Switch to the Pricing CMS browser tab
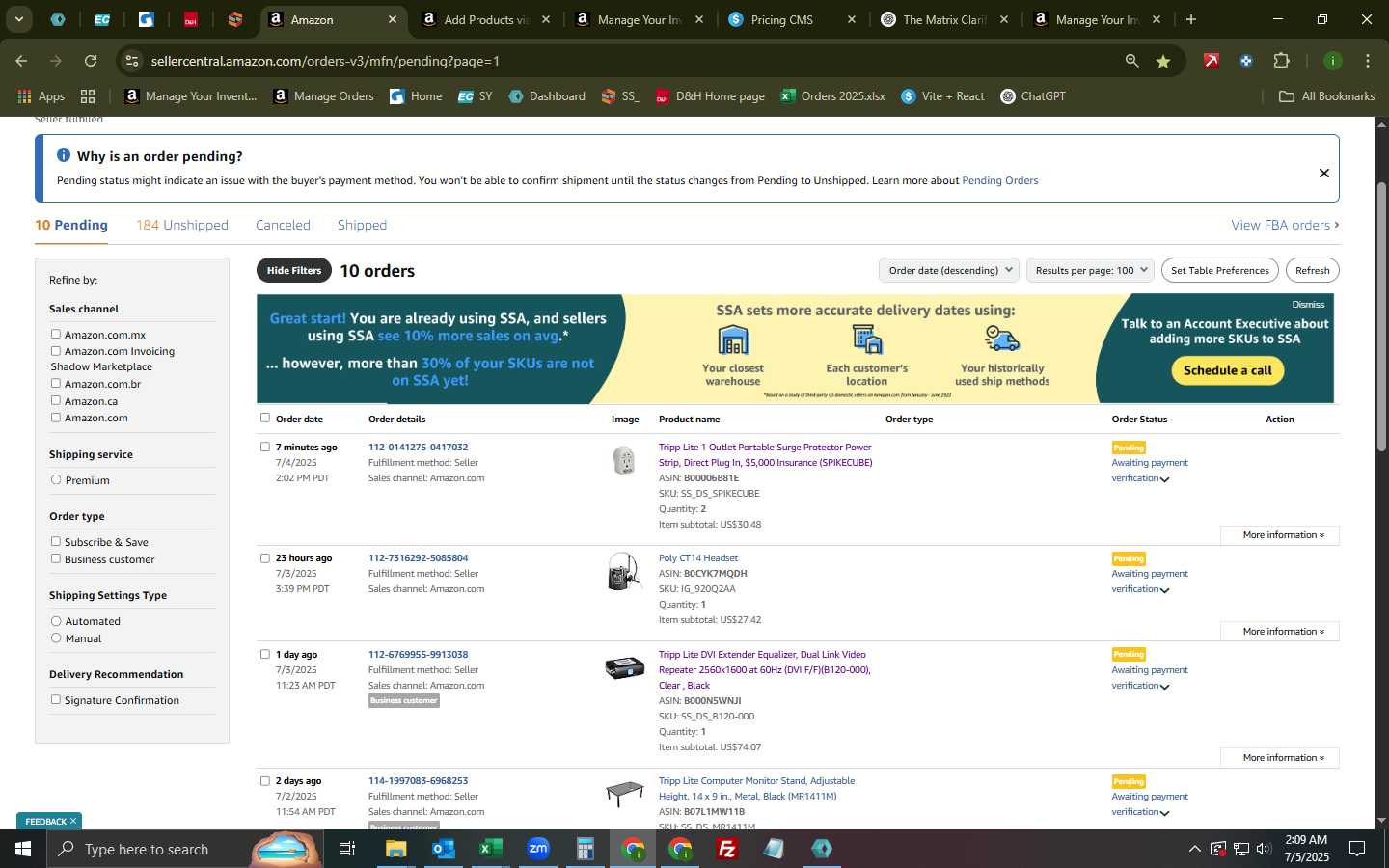1389x868 pixels. tap(793, 19)
